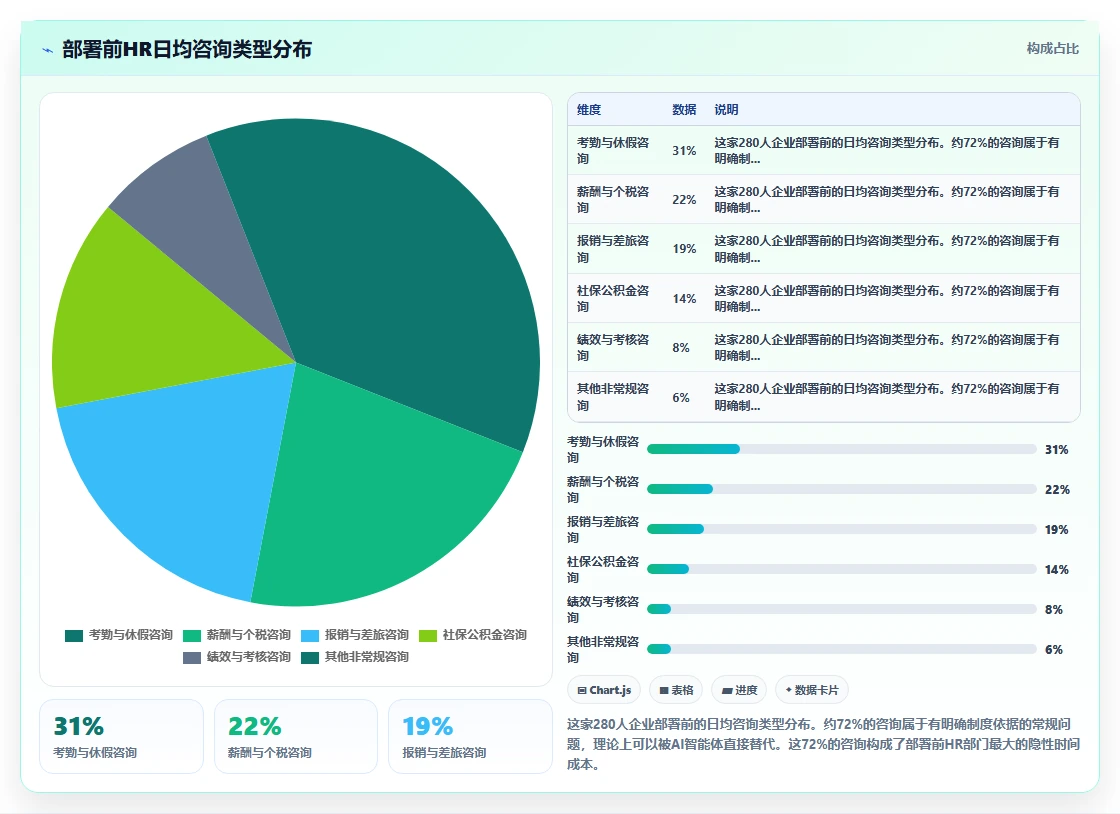Toggle 报销与差旅咨询 legend color box
Image resolution: width=1120 pixels, height=814 pixels.
[x=310, y=635]
